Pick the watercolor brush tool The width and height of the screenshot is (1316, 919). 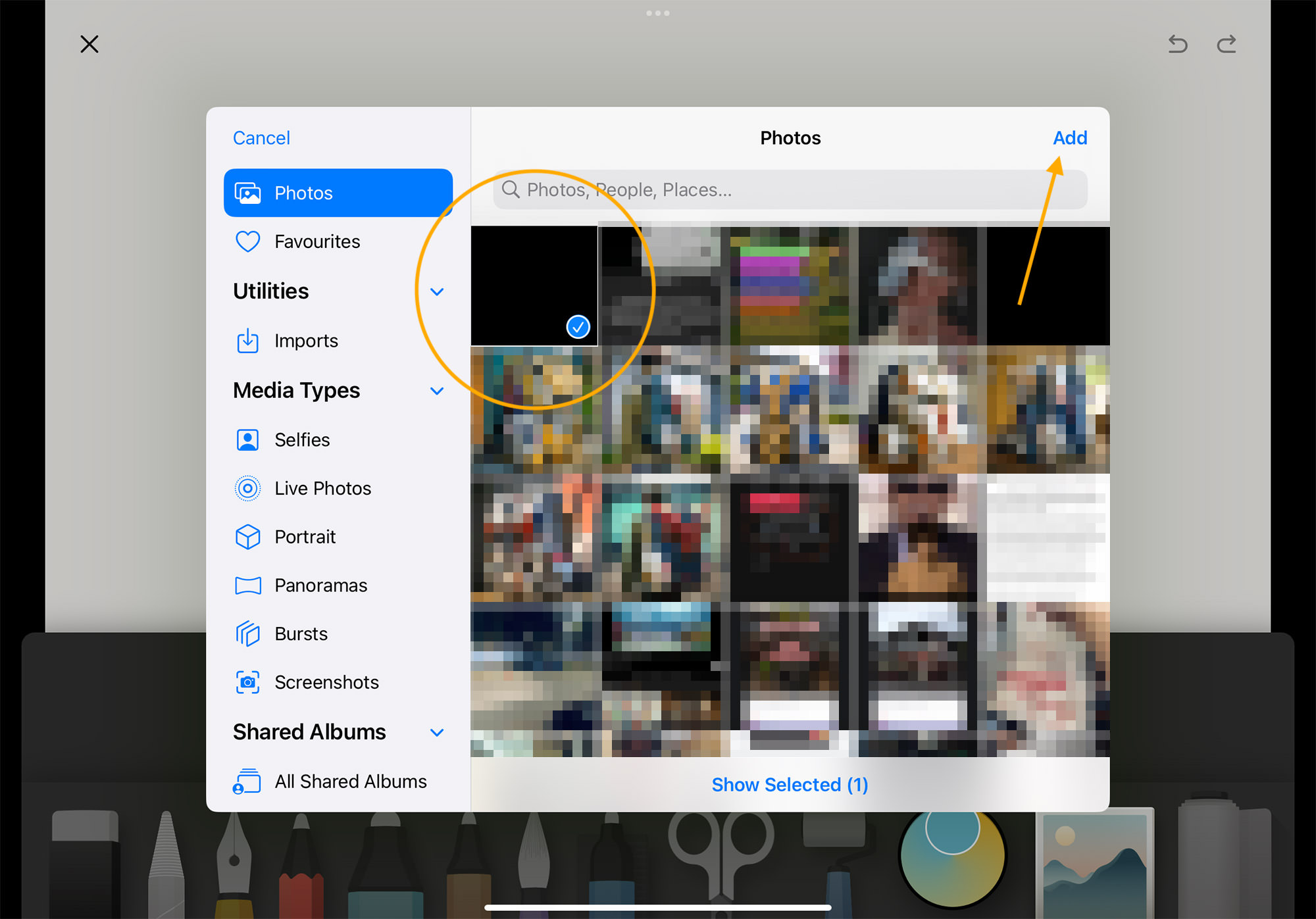pyautogui.click(x=534, y=864)
